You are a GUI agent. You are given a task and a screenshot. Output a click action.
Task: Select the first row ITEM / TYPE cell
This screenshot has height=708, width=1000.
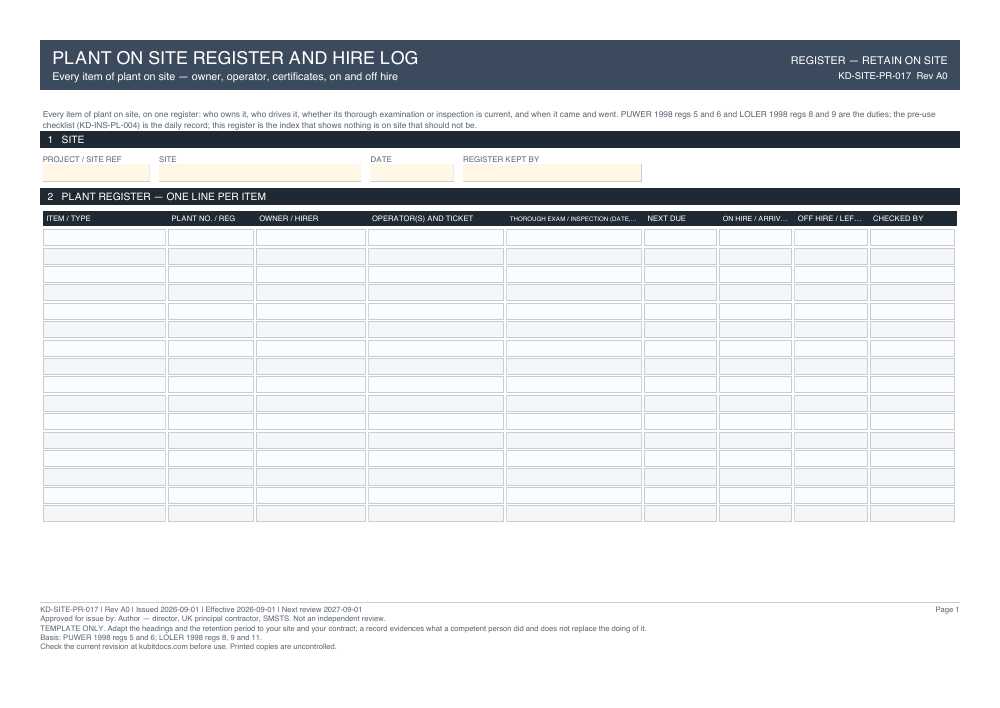click(105, 238)
